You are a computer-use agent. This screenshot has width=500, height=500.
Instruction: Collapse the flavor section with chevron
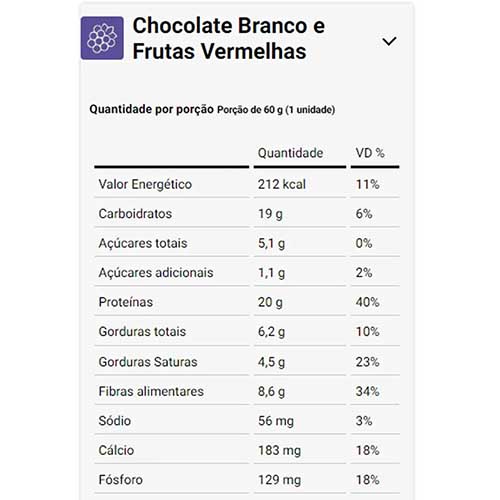pyautogui.click(x=389, y=41)
